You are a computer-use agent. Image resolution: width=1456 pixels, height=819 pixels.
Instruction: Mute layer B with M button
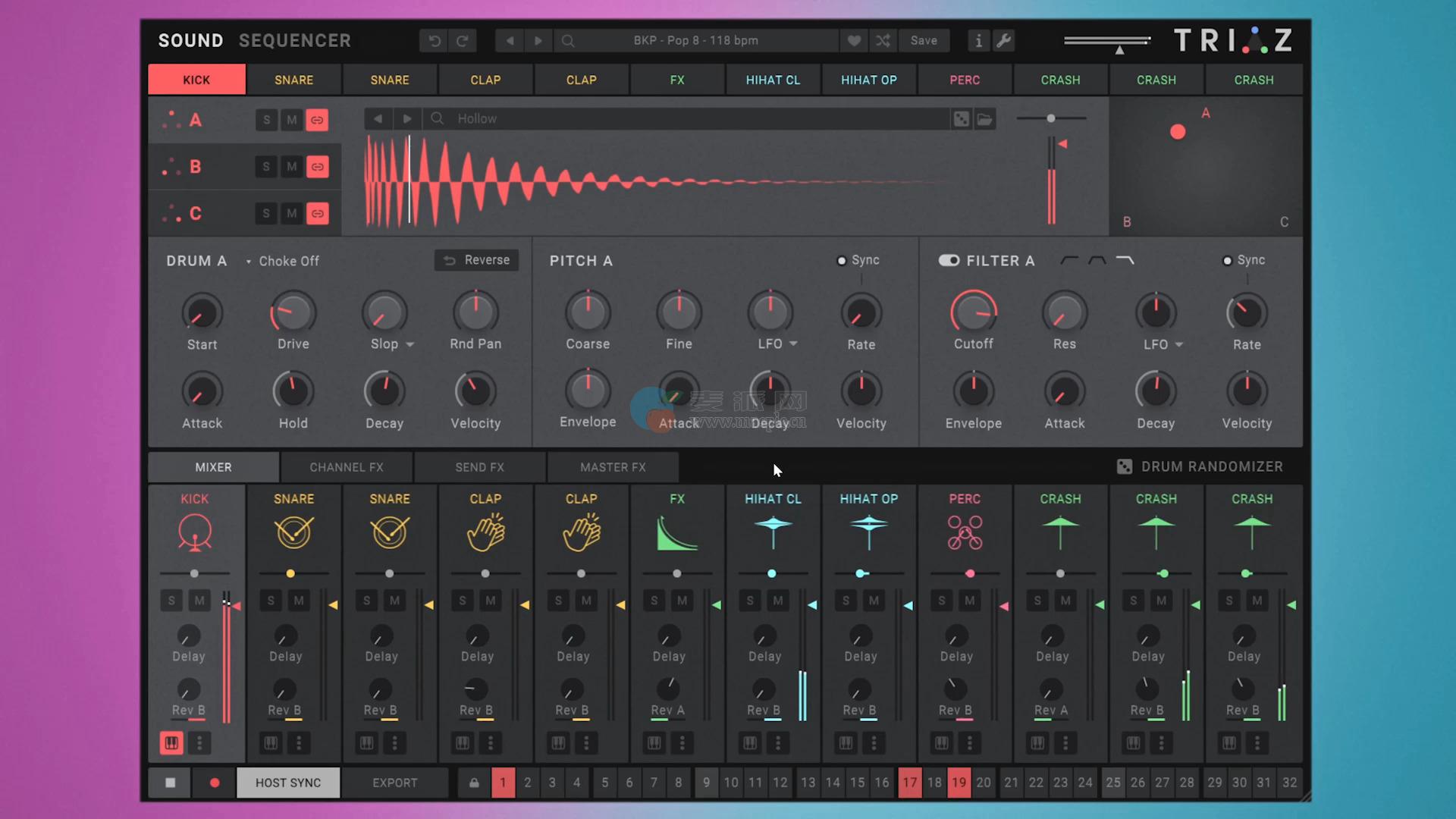(292, 167)
